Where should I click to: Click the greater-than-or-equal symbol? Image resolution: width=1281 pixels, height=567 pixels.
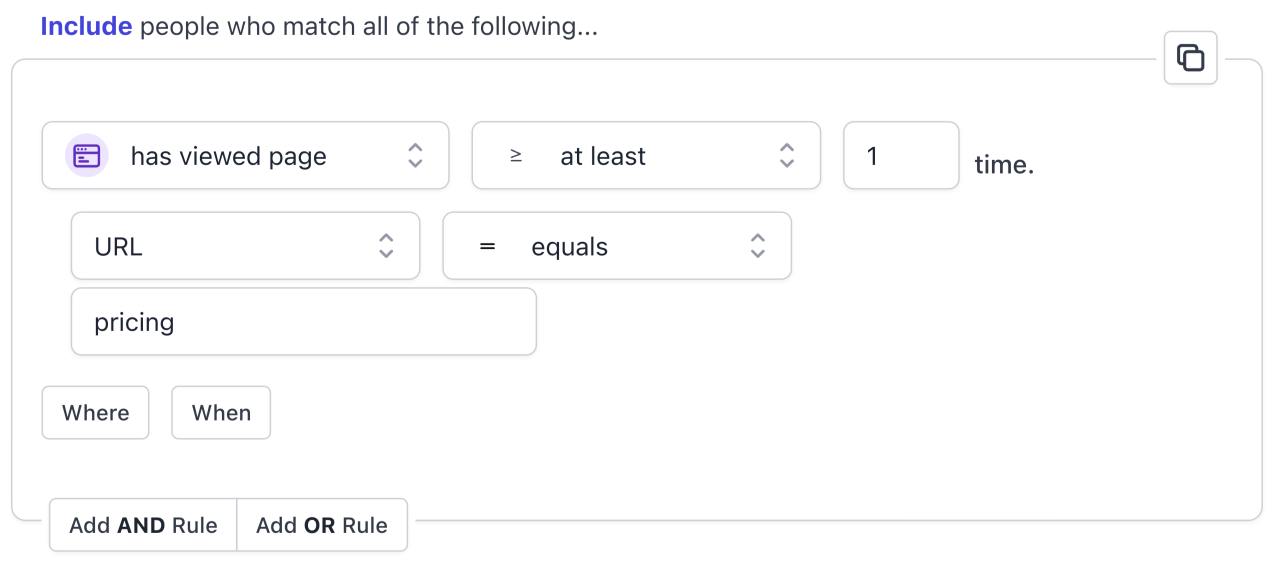pyautogui.click(x=516, y=156)
